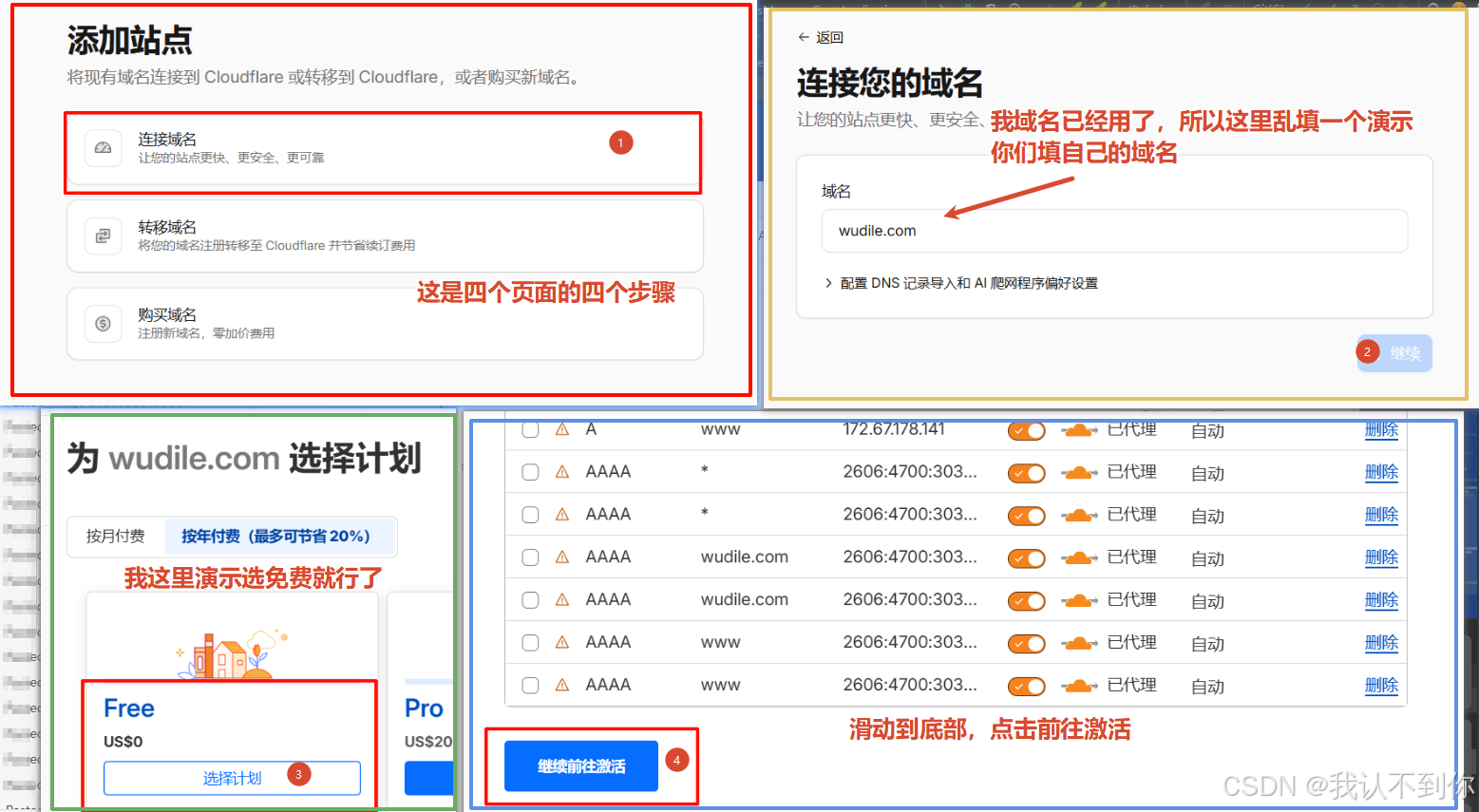The image size is (1479, 812).
Task: Click 删除 for lower AAAA www record
Action: point(1381,686)
